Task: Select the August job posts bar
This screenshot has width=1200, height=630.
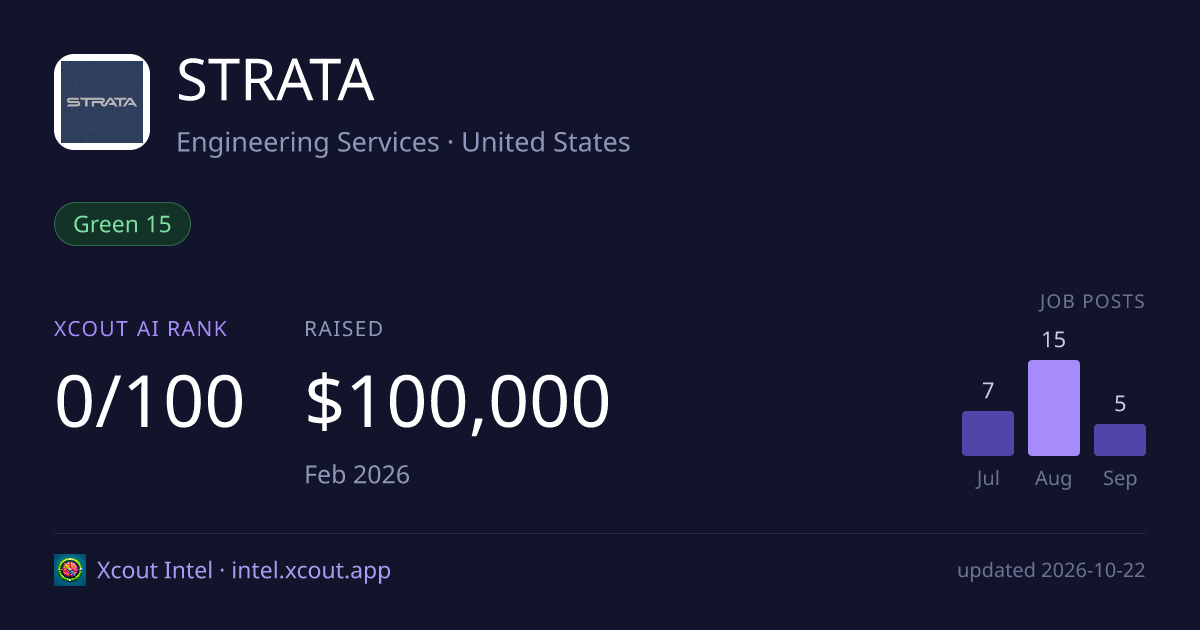Action: click(1054, 408)
